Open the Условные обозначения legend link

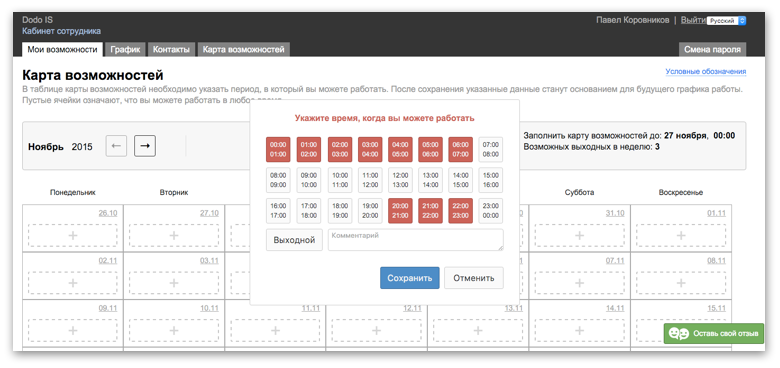pos(706,72)
